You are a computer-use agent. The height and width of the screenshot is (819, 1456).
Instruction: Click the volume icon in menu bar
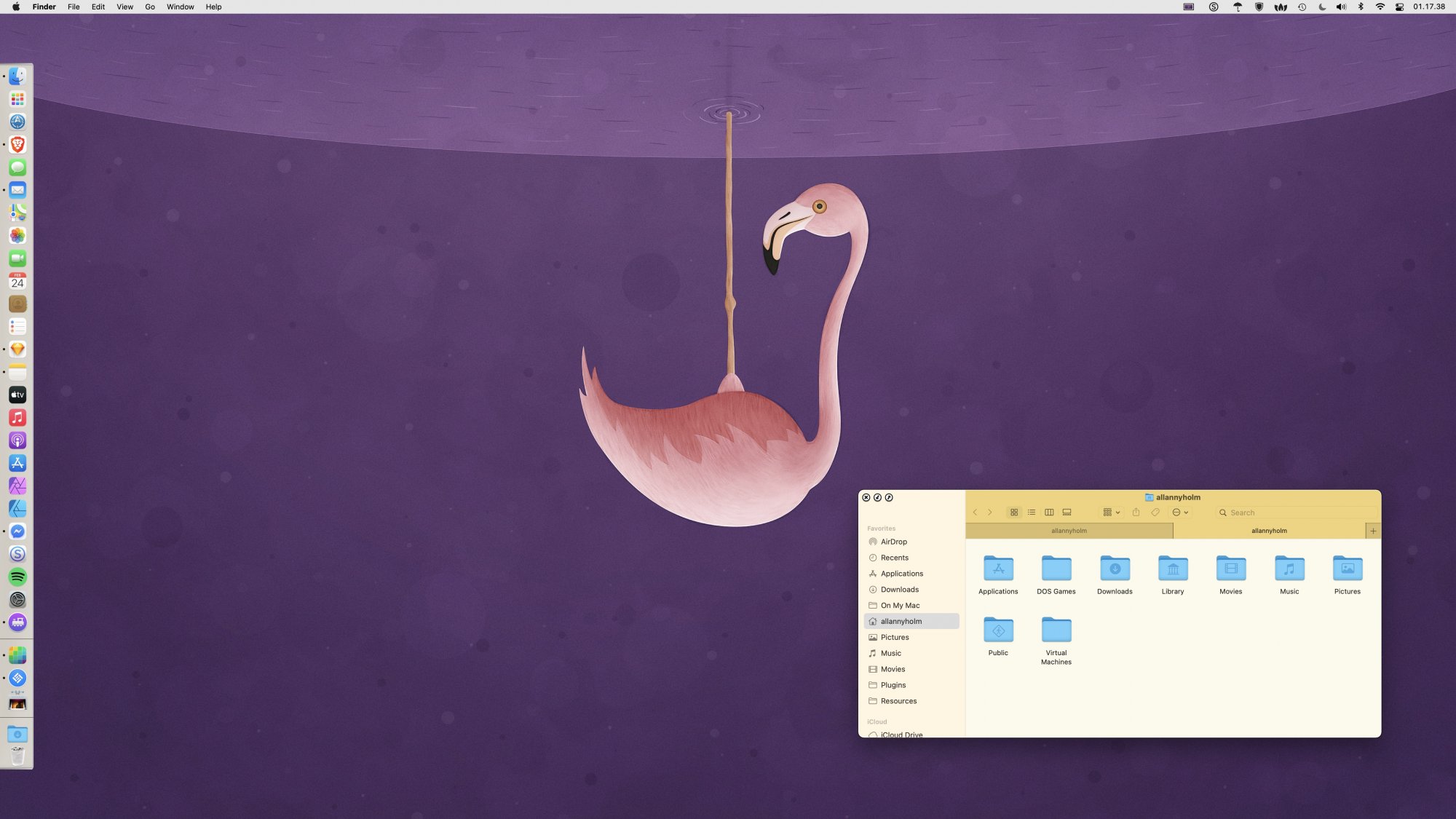[x=1341, y=7]
